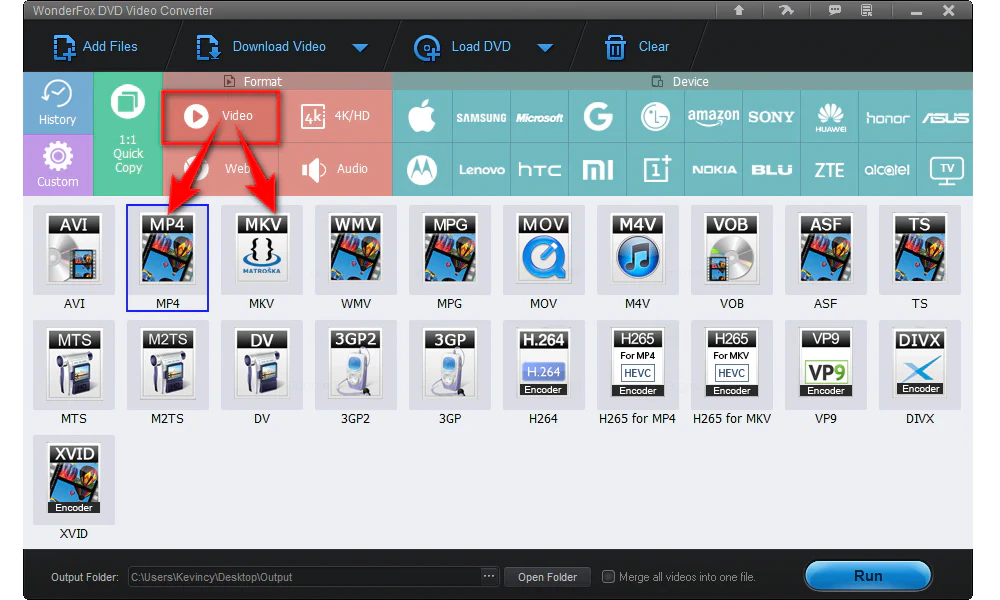Open Lenovo device presets
Image resolution: width=1000 pixels, height=600 pixels.
tap(481, 170)
